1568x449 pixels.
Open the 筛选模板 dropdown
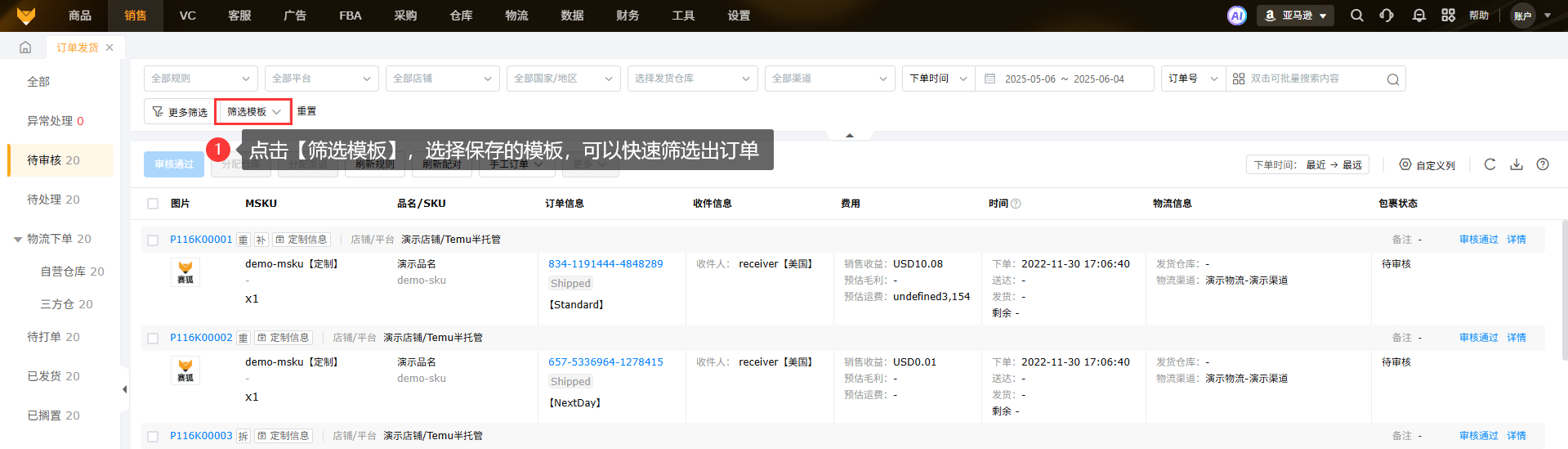coord(253,111)
